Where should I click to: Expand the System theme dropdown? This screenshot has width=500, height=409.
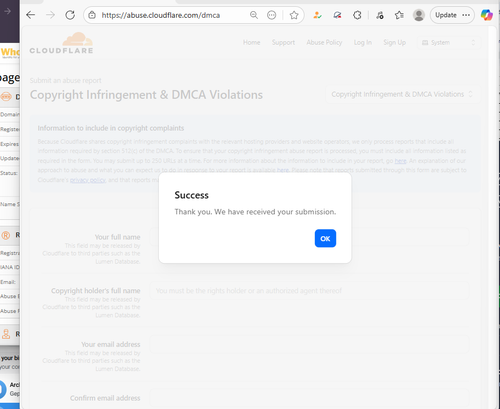(x=448, y=43)
